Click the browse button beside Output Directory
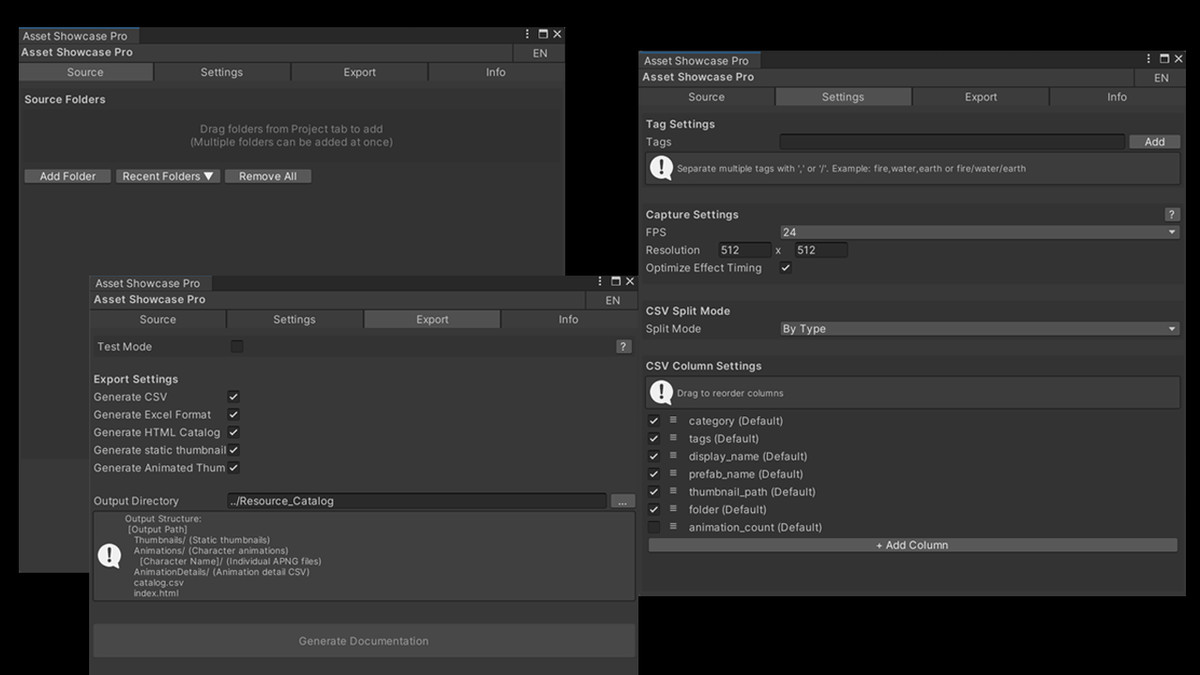The width and height of the screenshot is (1200, 675). [622, 501]
